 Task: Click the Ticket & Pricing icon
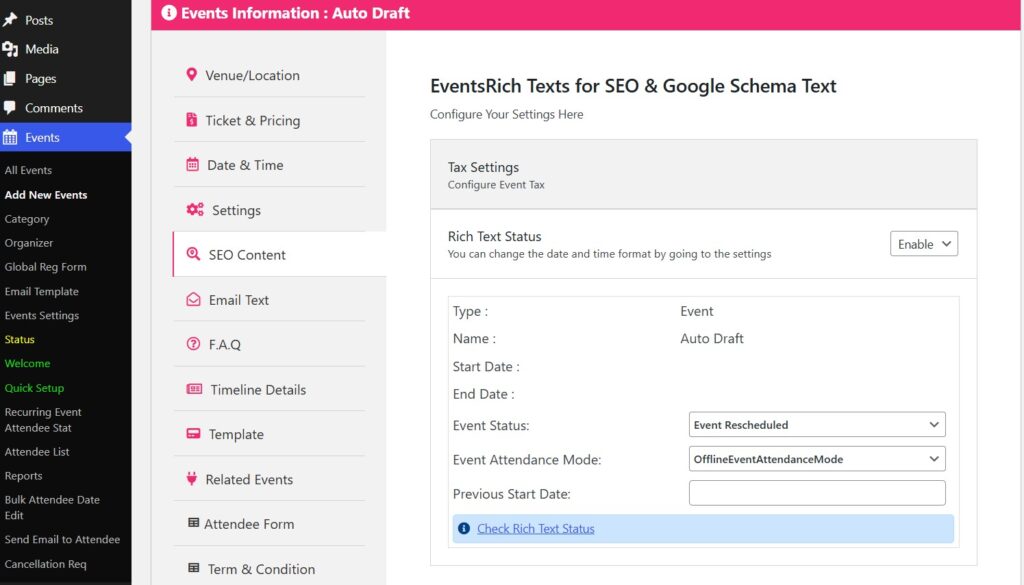click(191, 119)
